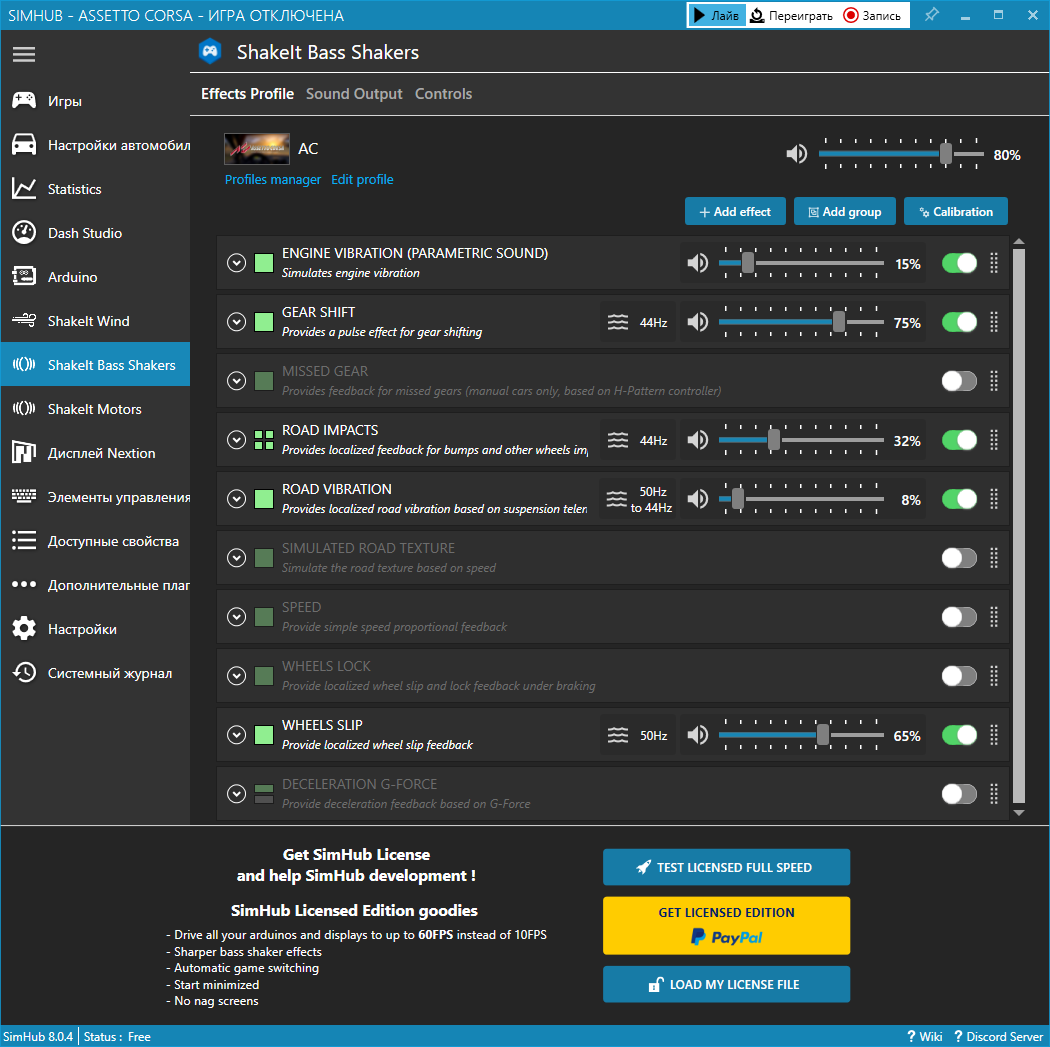Disable the Engine Vibration effect toggle
This screenshot has height=1047, width=1050.
coord(959,263)
